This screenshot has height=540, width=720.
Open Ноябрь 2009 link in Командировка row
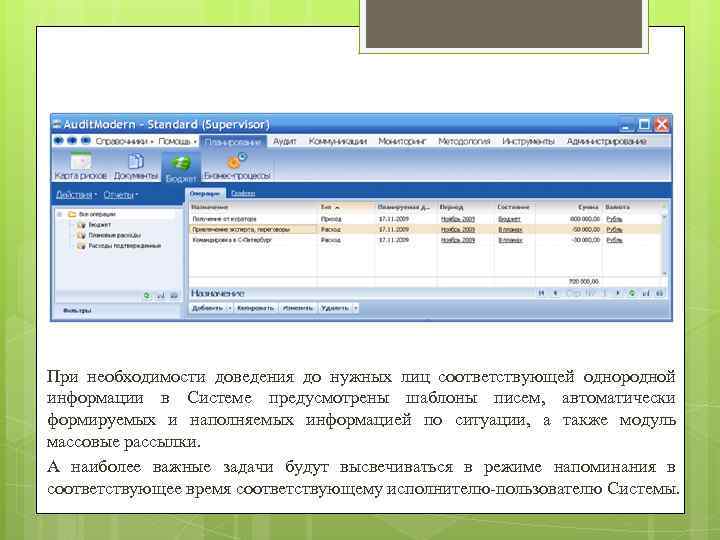pyautogui.click(x=458, y=240)
